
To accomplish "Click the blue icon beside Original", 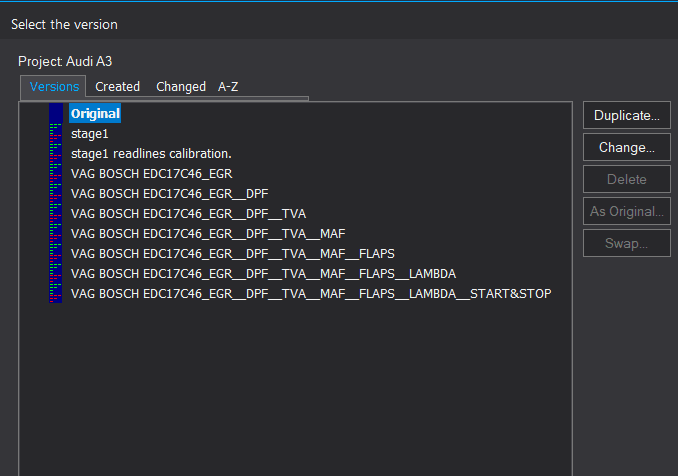I will [56, 113].
